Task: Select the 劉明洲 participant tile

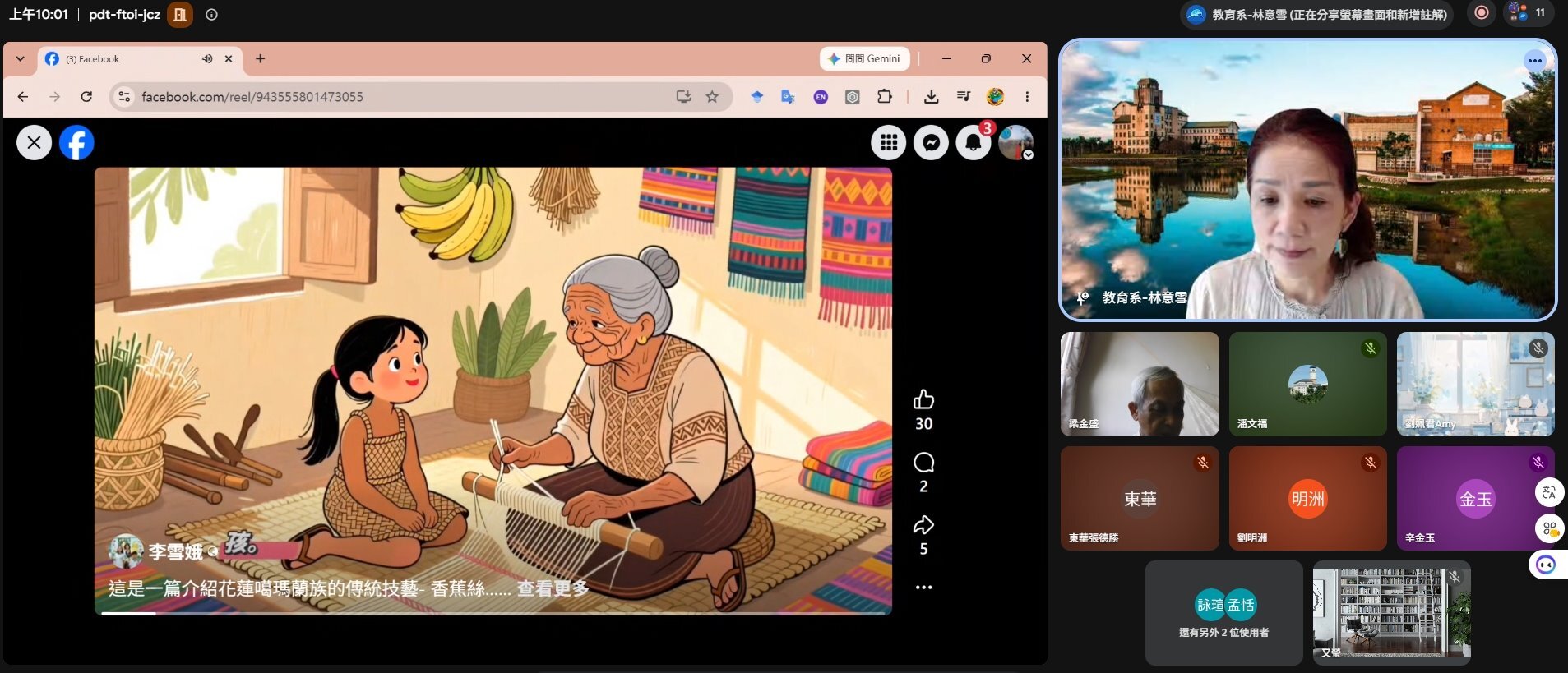Action: [1307, 498]
